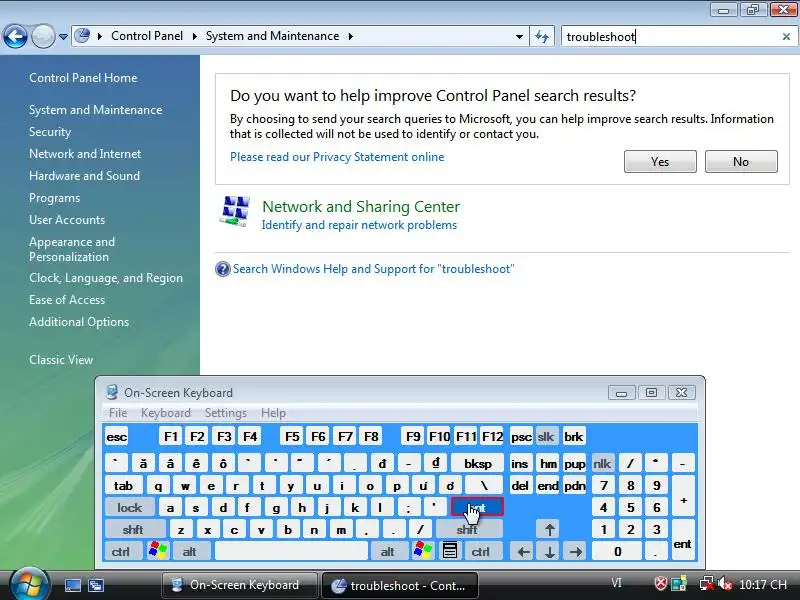Click the tab key
The width and height of the screenshot is (800, 600).
[123, 486]
